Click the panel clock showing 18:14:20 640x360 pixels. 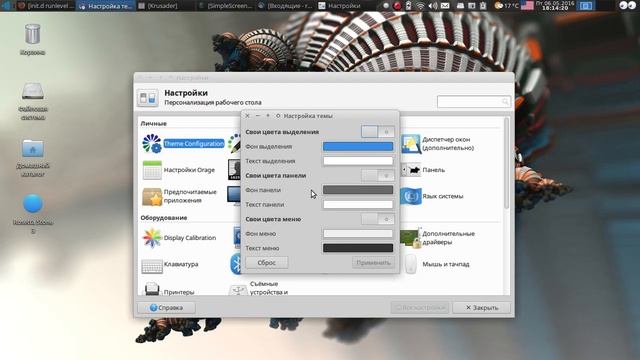[555, 5]
